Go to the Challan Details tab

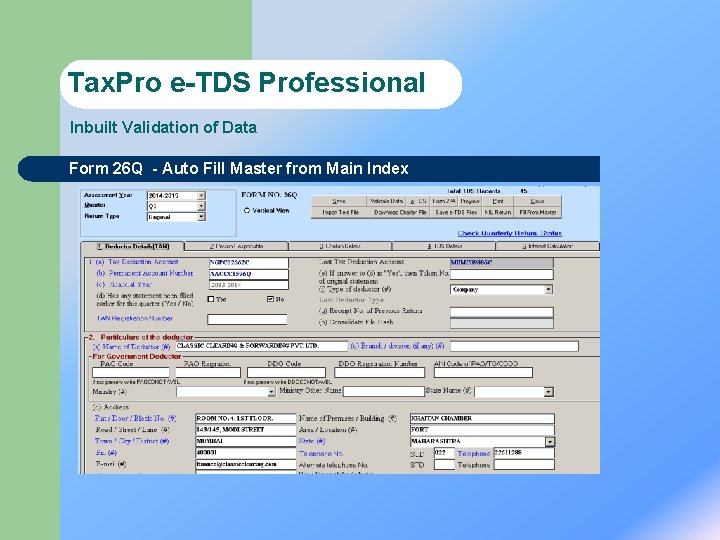point(340,247)
